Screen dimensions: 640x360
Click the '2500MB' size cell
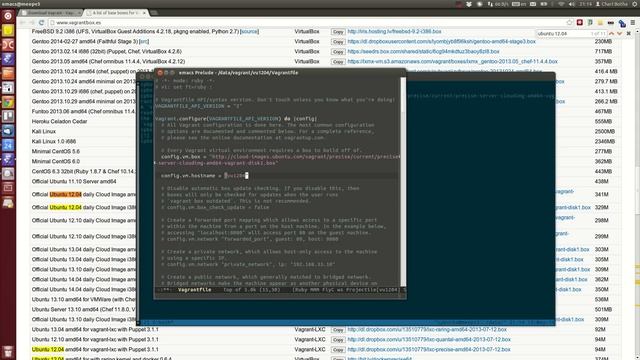click(x=604, y=131)
